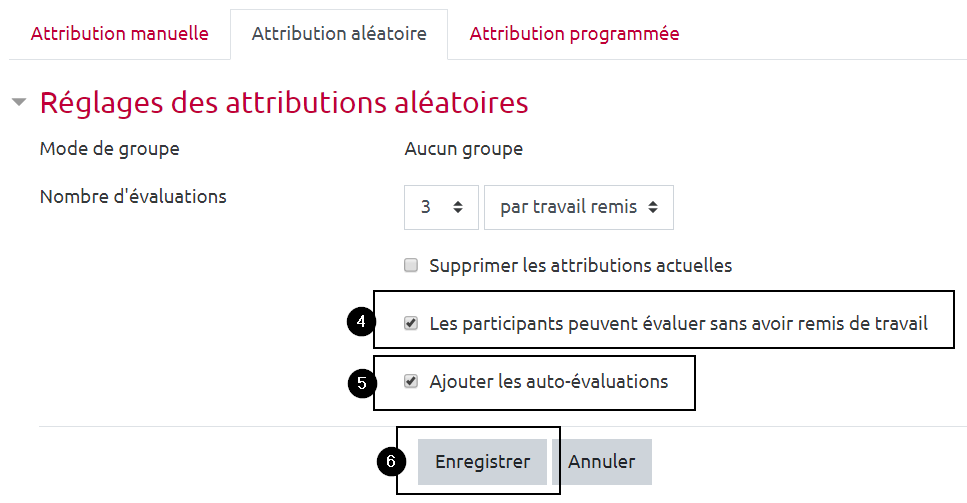Collapse the Réglages des attributions aléatoires section

click(19, 103)
